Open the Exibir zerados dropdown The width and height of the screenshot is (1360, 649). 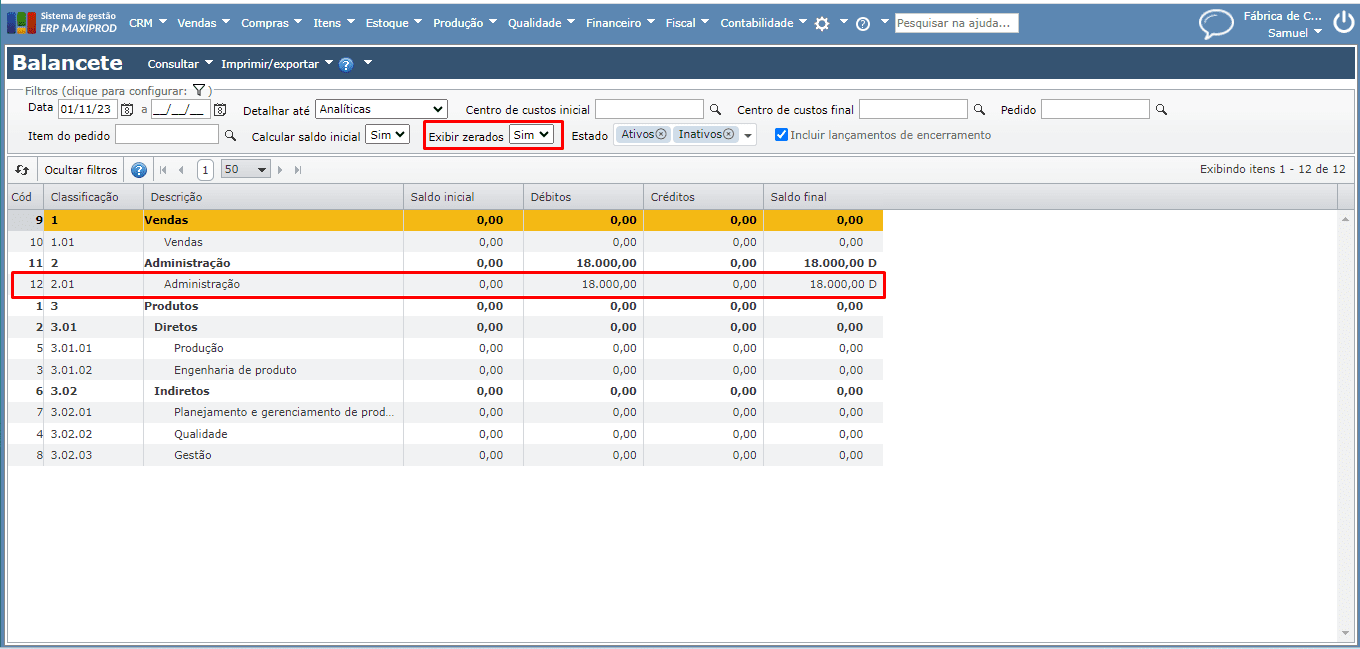(531, 135)
